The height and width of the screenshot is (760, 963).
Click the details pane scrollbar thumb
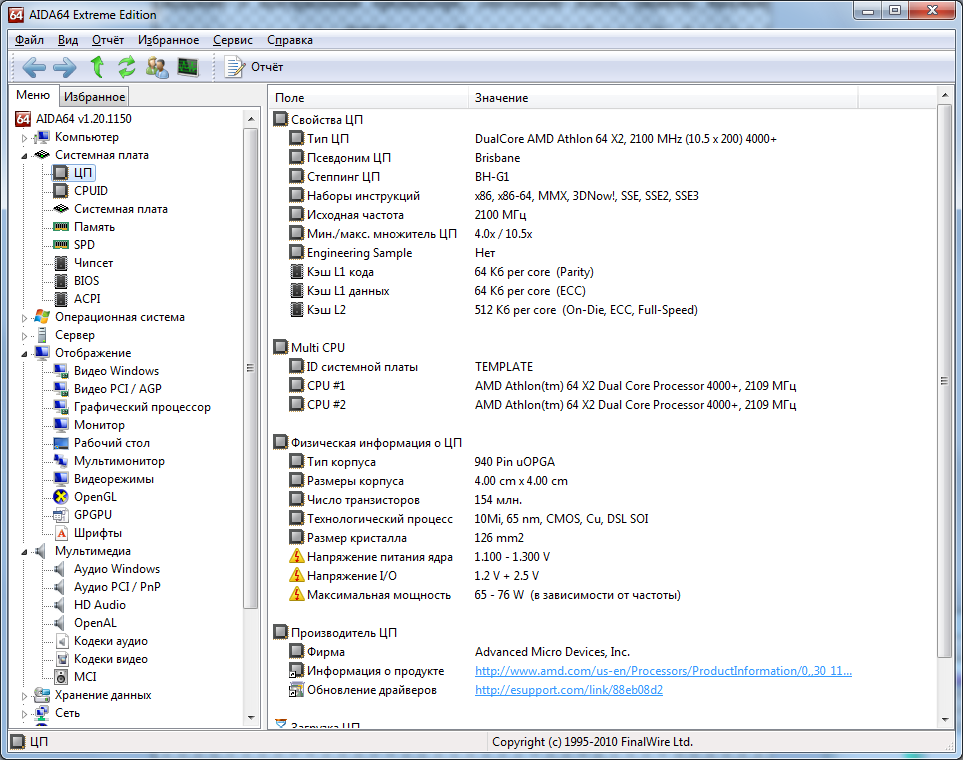pyautogui.click(x=945, y=381)
